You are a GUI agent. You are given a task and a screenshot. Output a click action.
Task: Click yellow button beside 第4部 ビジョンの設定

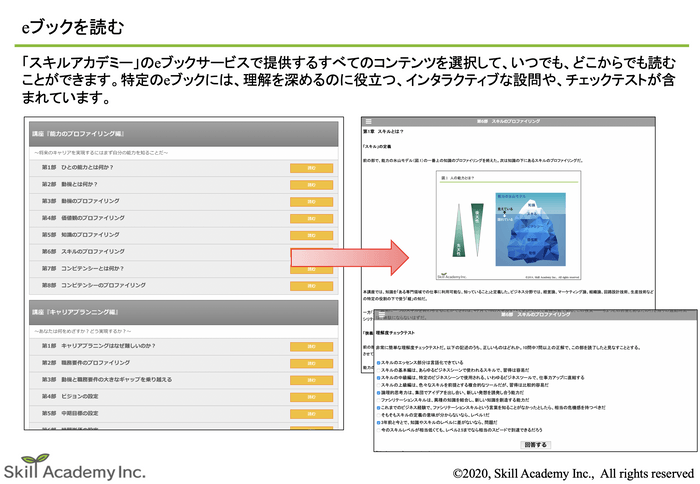point(311,397)
